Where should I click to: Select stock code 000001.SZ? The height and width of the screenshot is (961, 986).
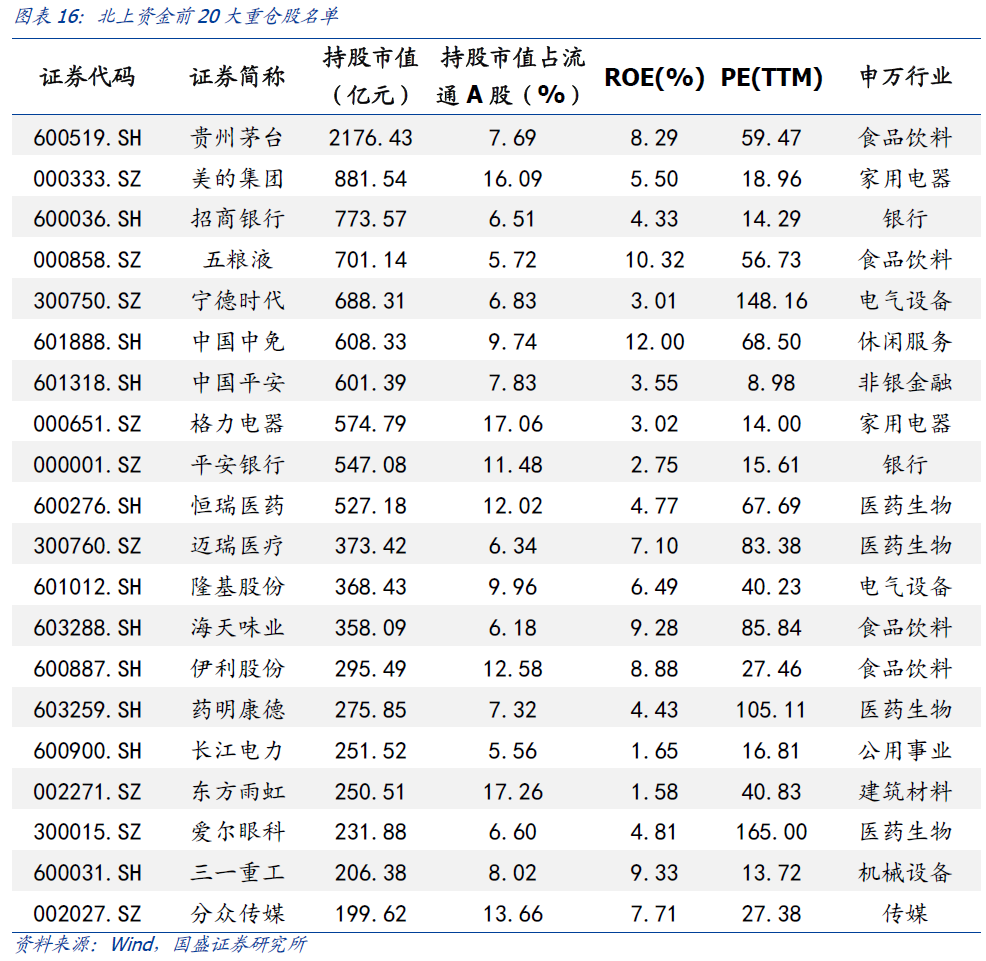pyautogui.click(x=87, y=465)
